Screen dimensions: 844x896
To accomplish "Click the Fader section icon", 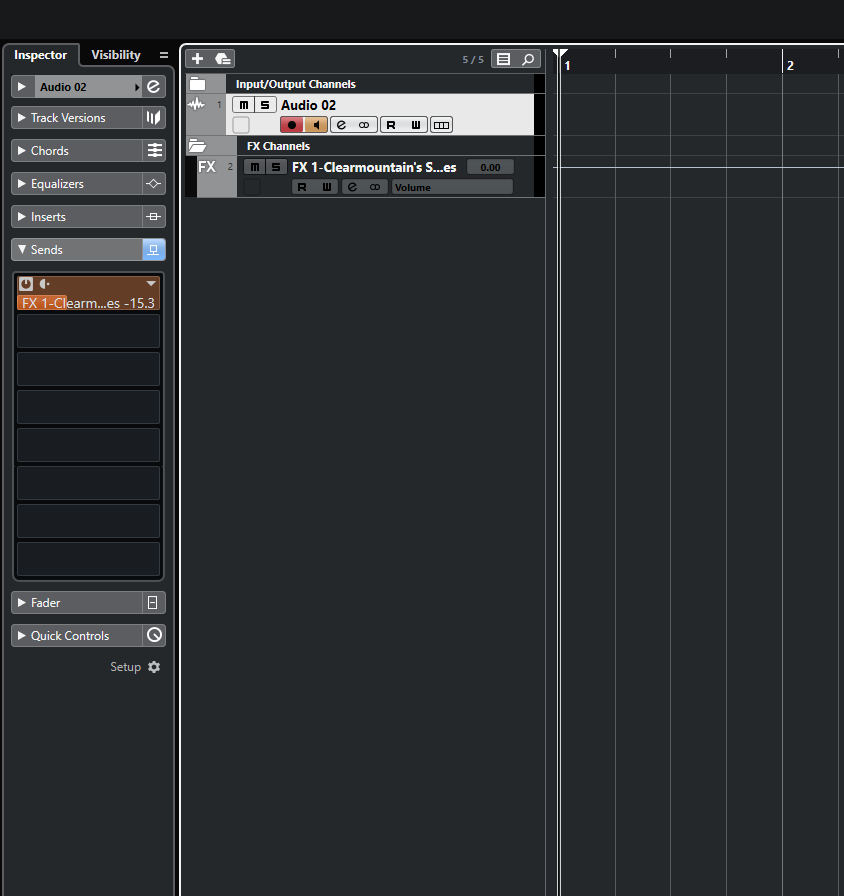I will 154,603.
